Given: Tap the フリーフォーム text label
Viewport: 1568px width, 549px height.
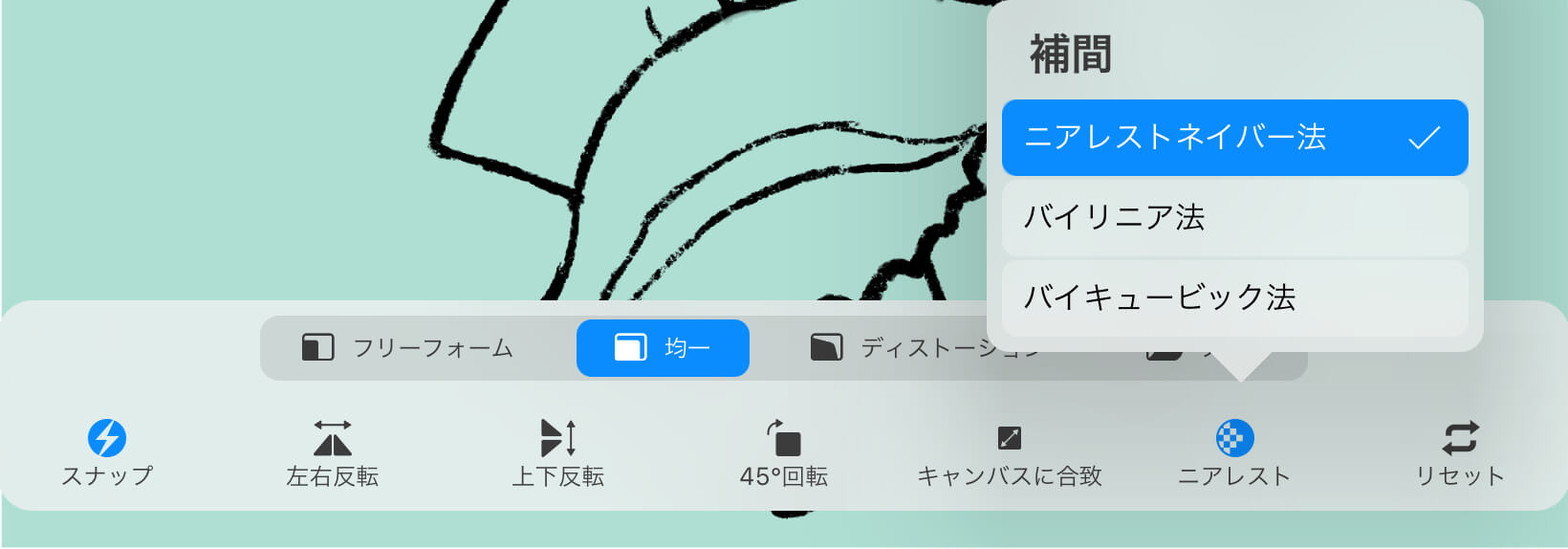Looking at the screenshot, I should (433, 348).
